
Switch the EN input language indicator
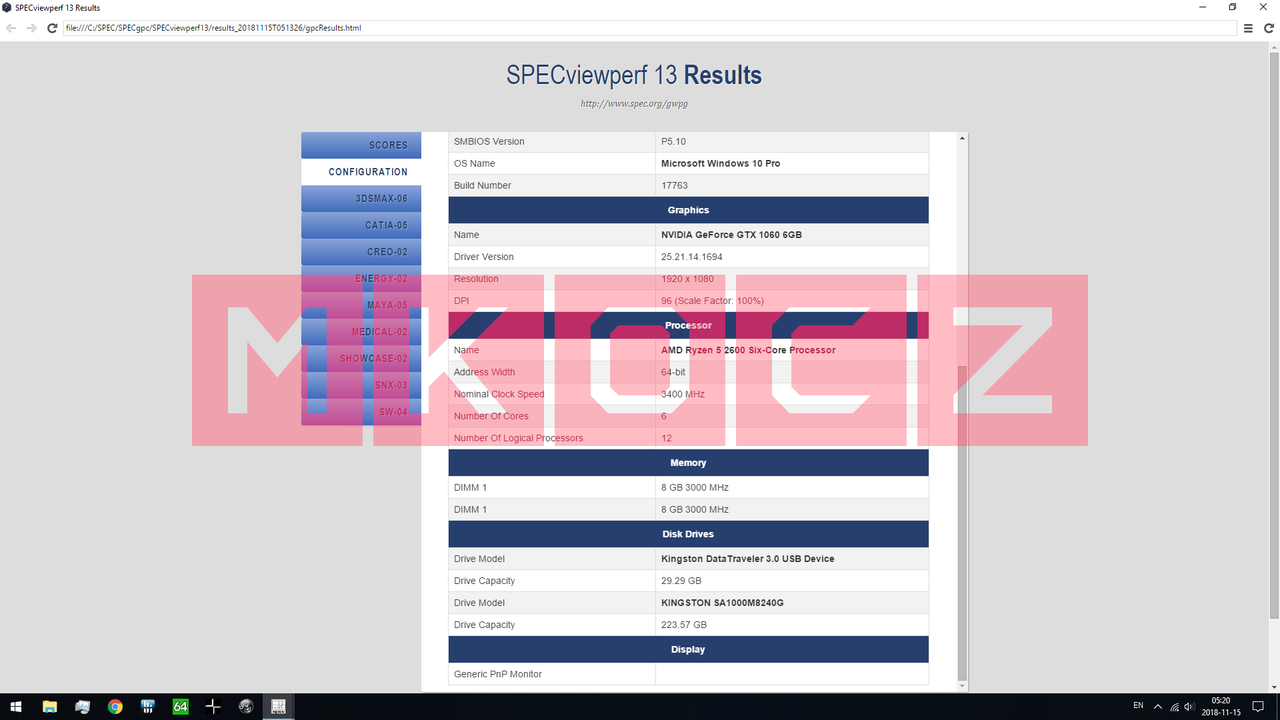1138,706
